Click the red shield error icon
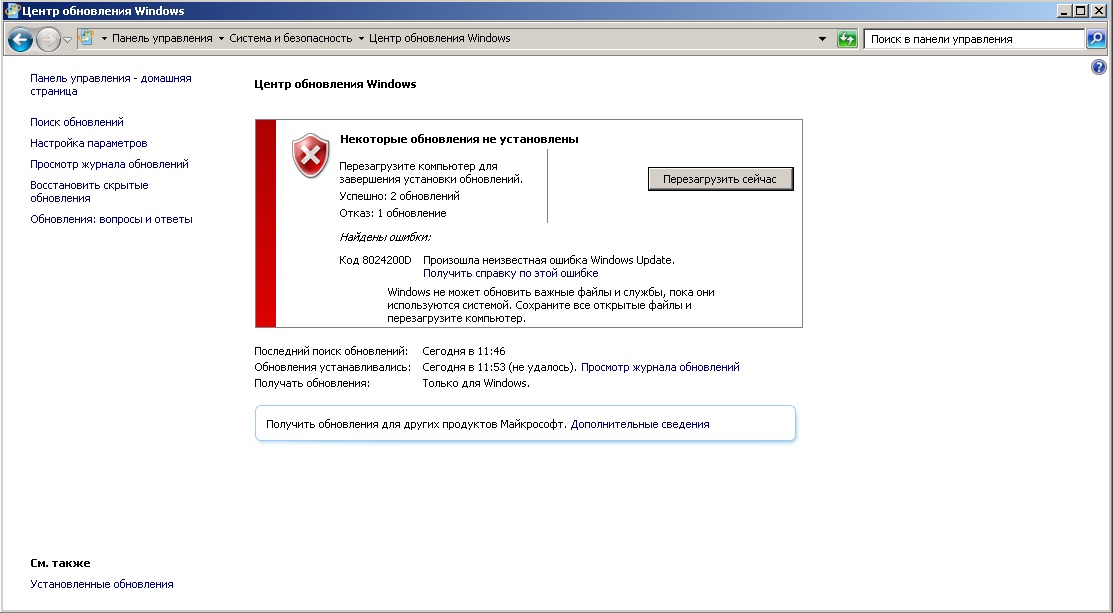1113x613 pixels. [x=310, y=157]
